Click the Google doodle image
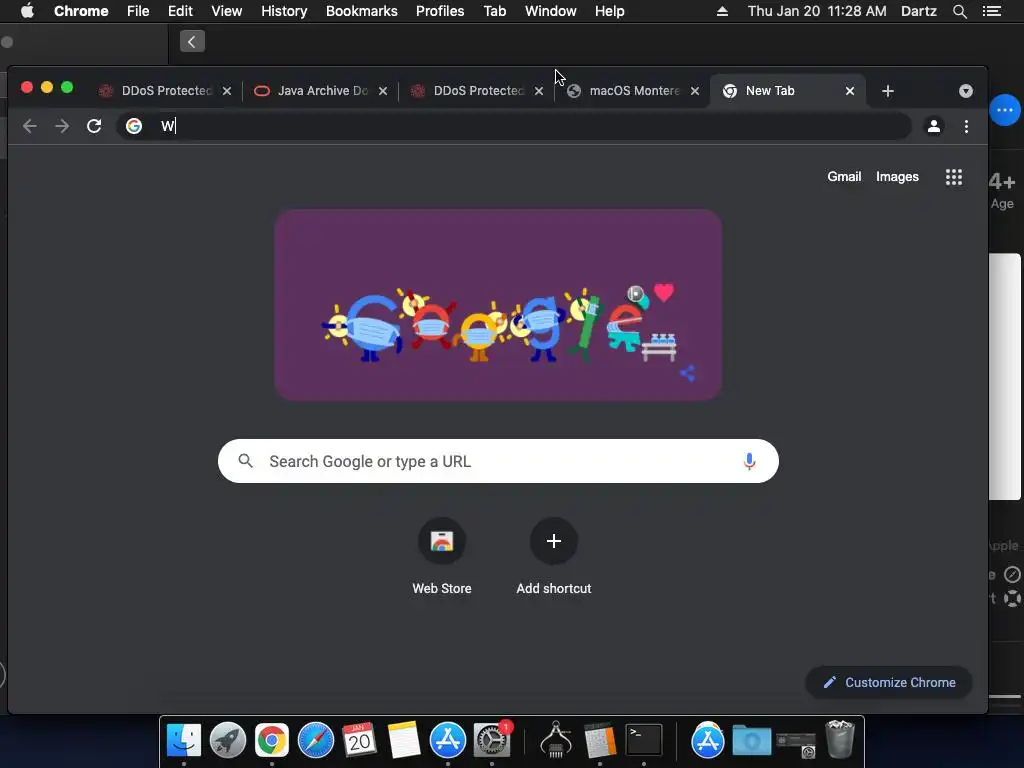Viewport: 1024px width, 768px height. point(498,304)
